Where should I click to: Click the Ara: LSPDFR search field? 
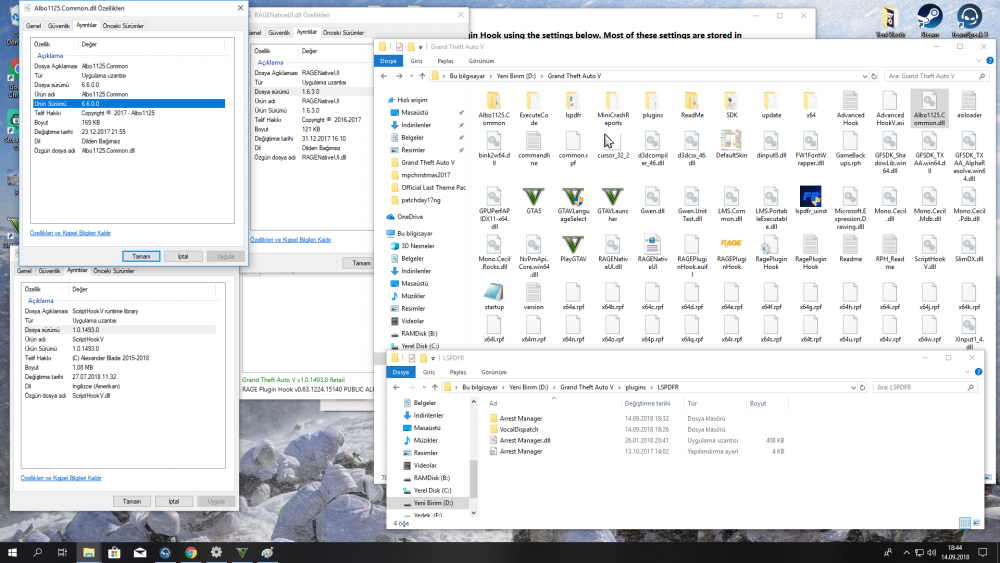(x=923, y=387)
